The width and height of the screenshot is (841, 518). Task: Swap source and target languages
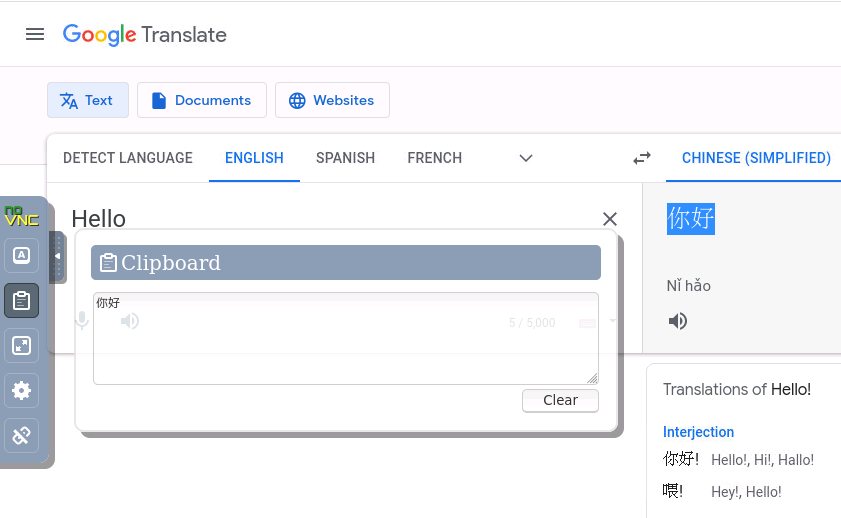click(x=641, y=158)
